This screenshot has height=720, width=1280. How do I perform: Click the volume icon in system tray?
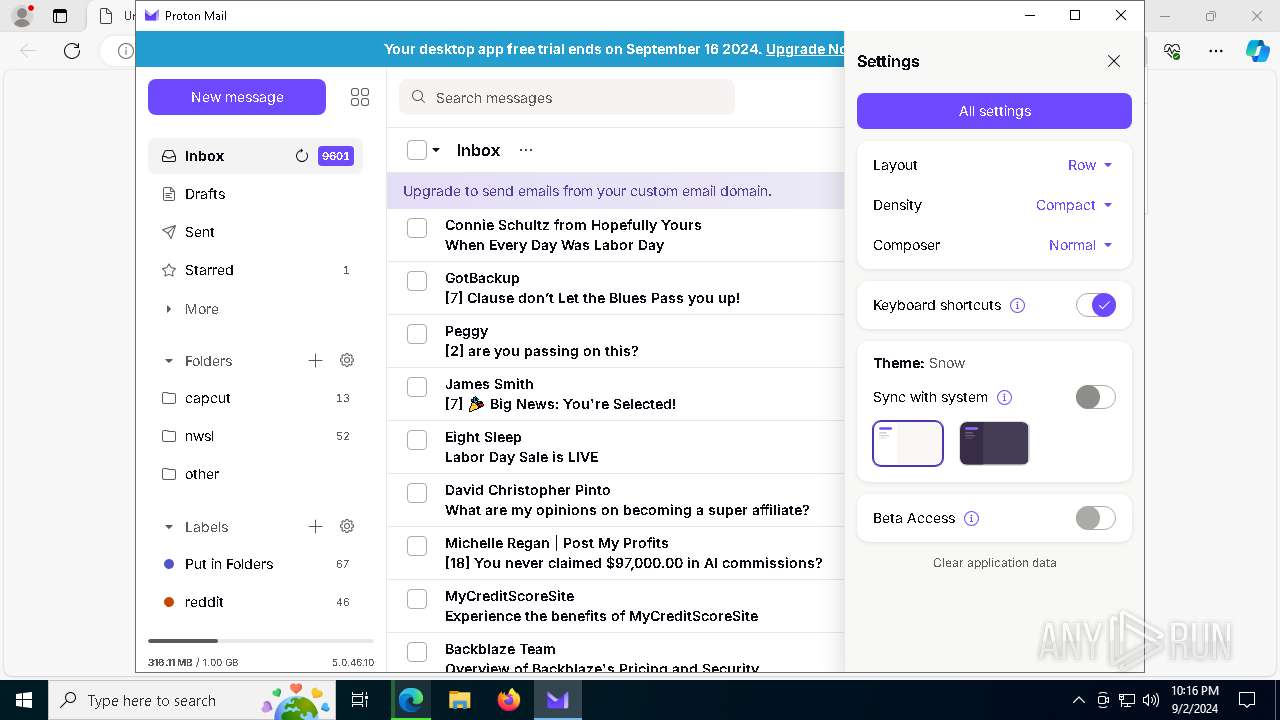click(1151, 700)
